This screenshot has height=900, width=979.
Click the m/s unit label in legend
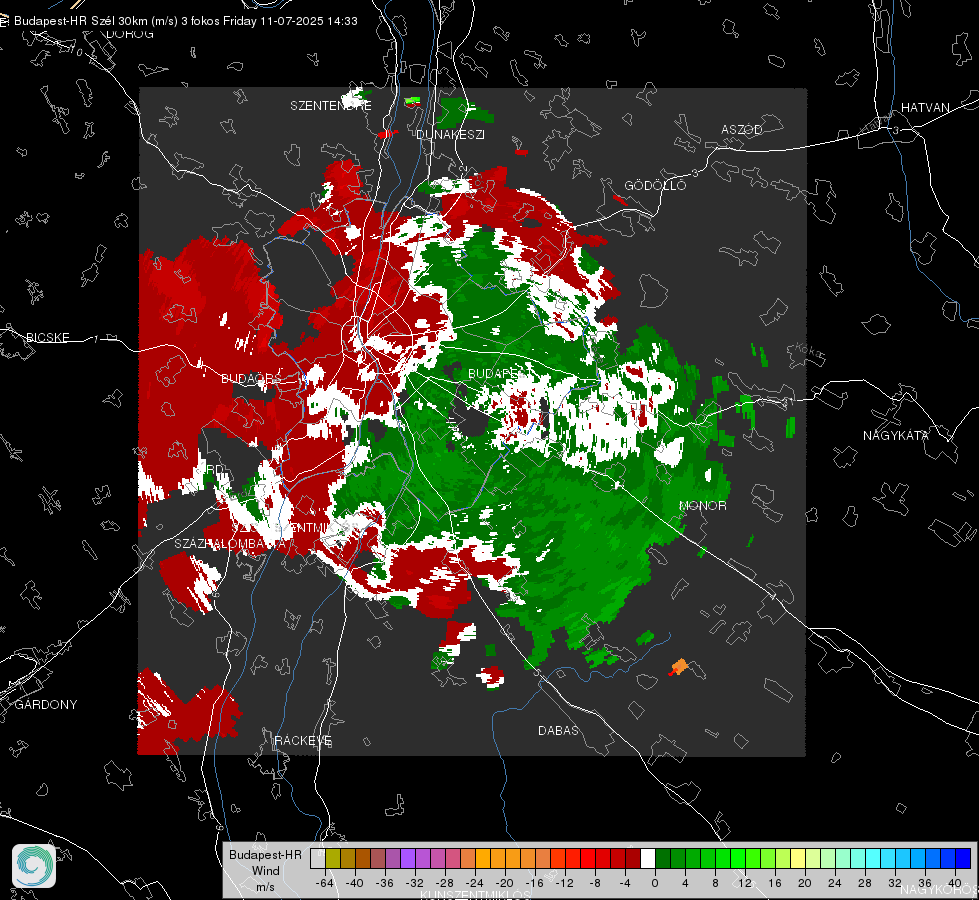click(x=265, y=887)
